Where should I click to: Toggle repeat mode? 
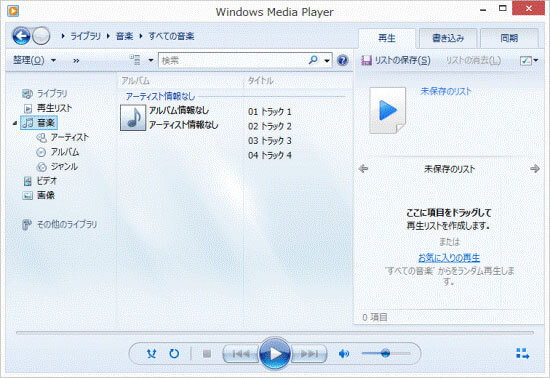174,353
